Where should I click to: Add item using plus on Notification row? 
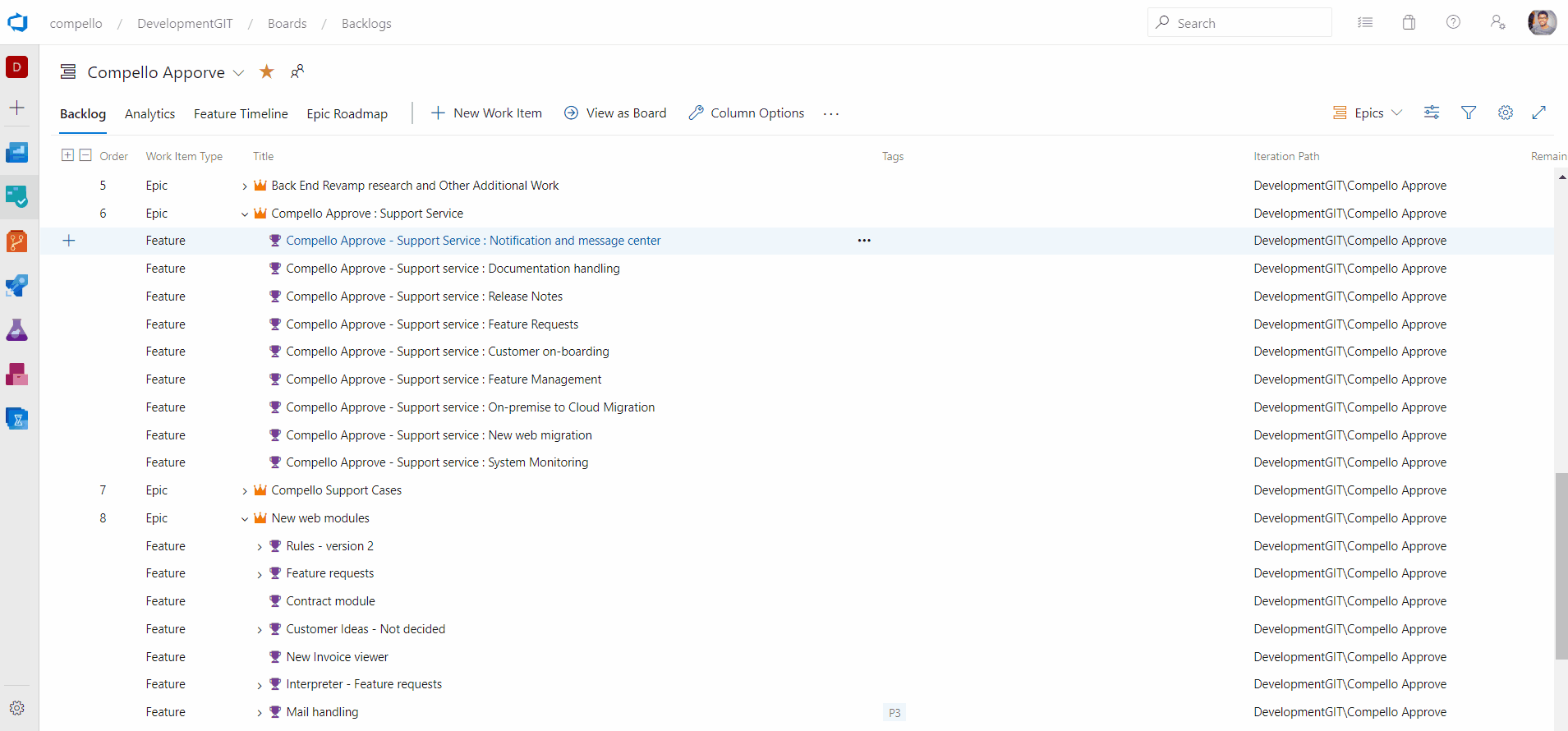click(x=69, y=241)
